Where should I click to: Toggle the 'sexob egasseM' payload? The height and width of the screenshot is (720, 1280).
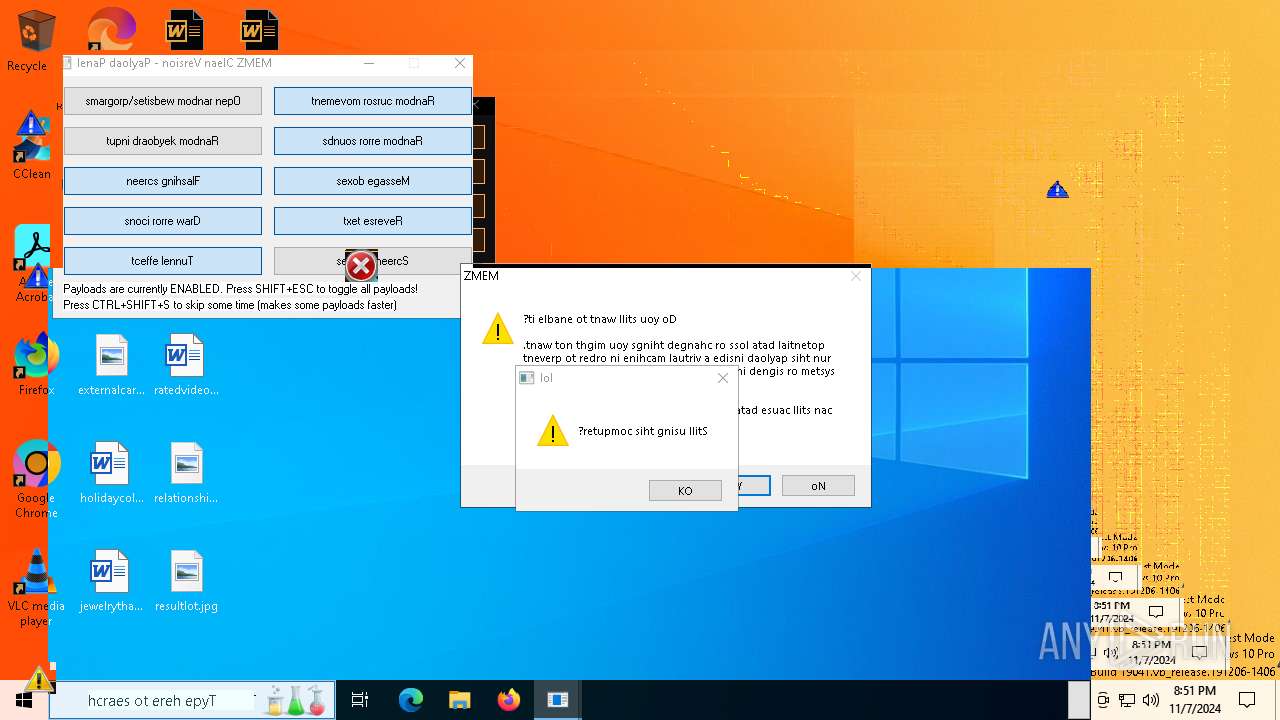pyautogui.click(x=373, y=181)
